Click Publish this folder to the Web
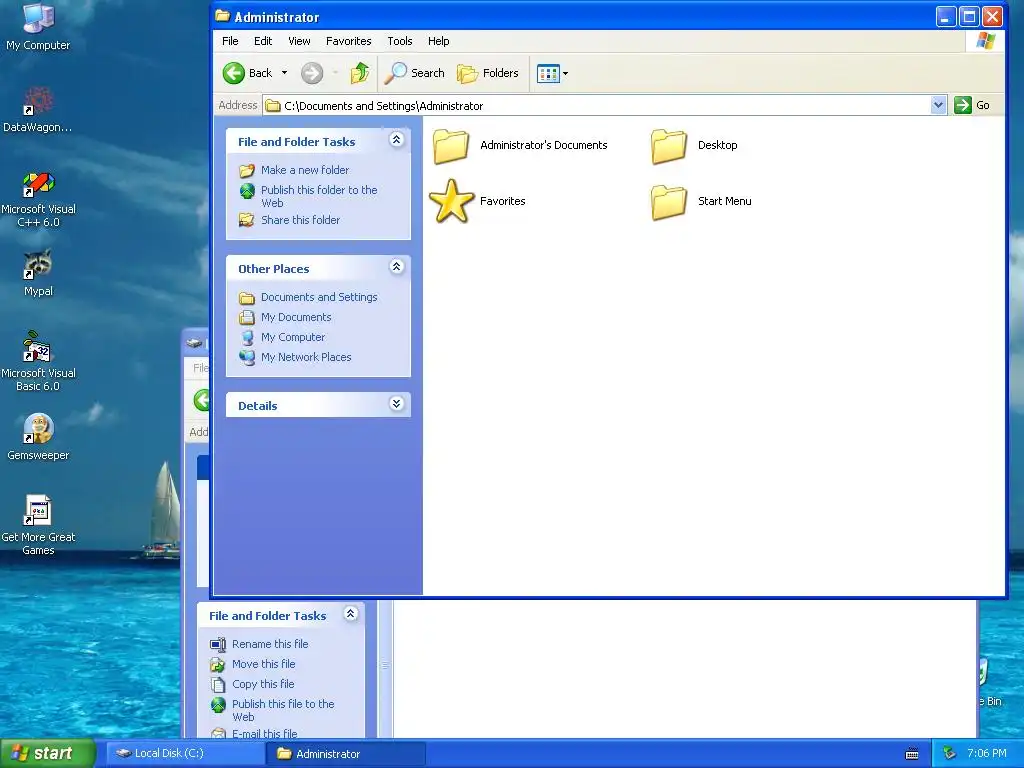 (319, 196)
